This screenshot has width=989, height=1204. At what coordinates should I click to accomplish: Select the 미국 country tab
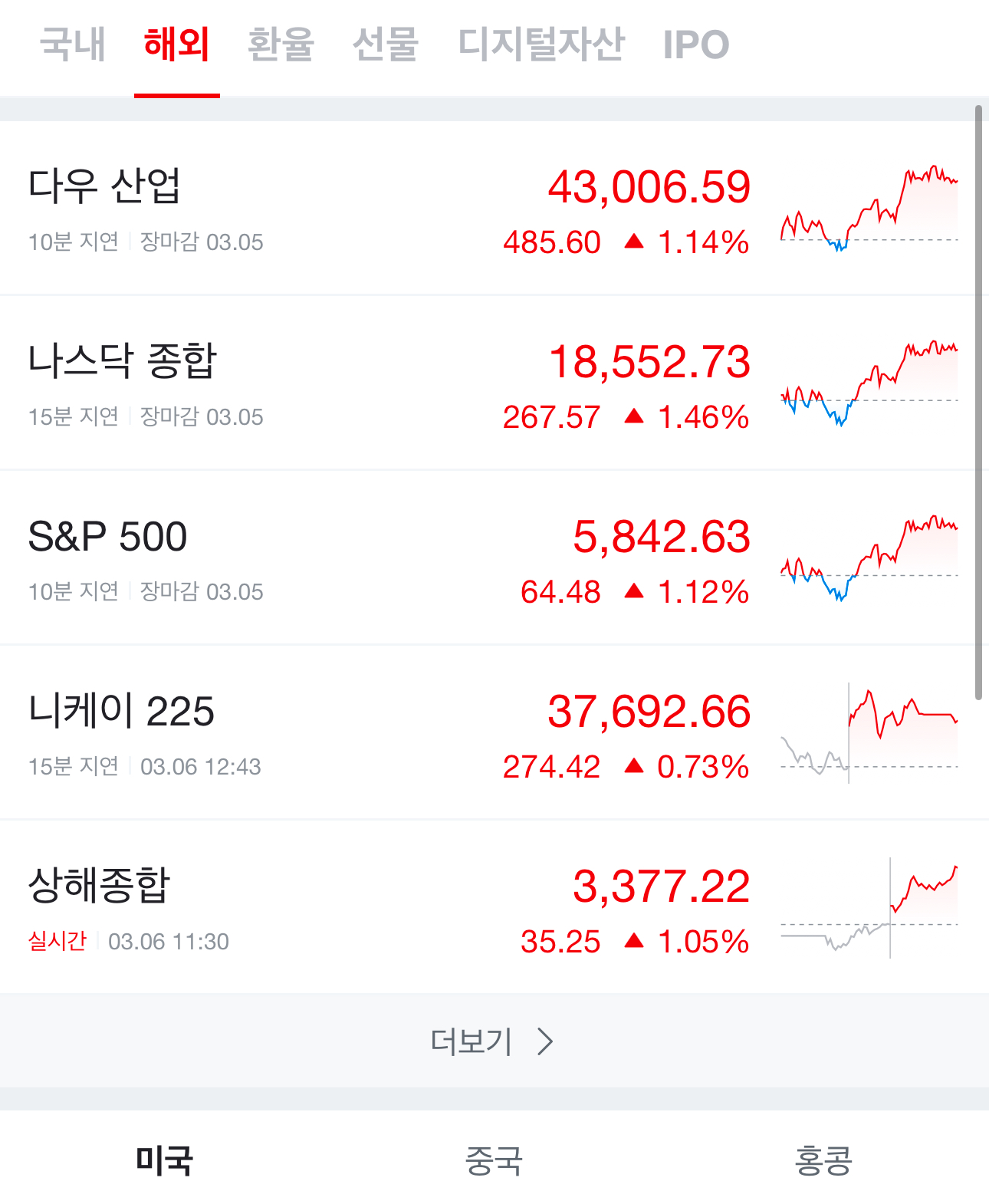(x=164, y=1160)
